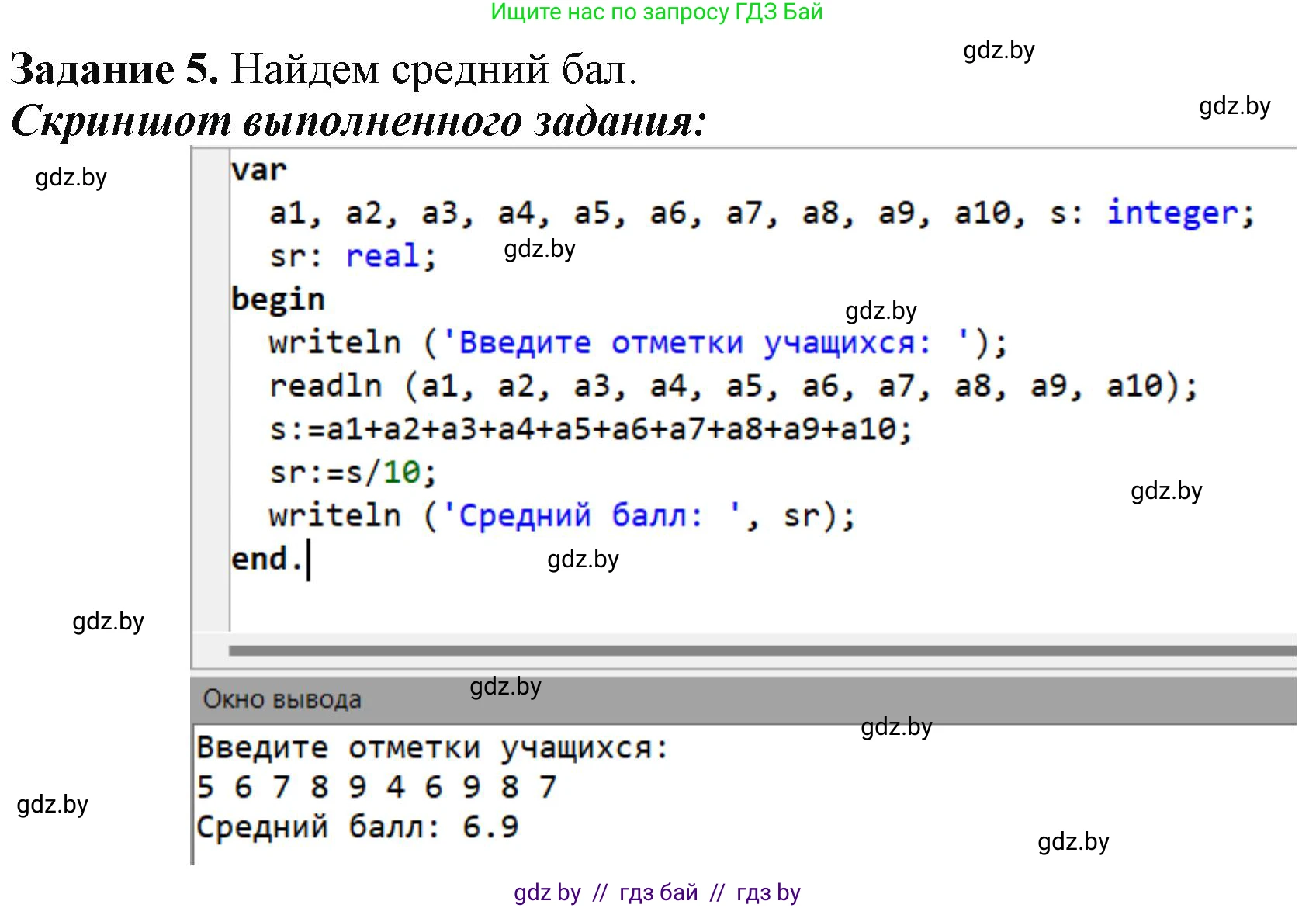The width and height of the screenshot is (1316, 908).
Task: Click the 'Задание 5' heading
Action: click(114, 70)
